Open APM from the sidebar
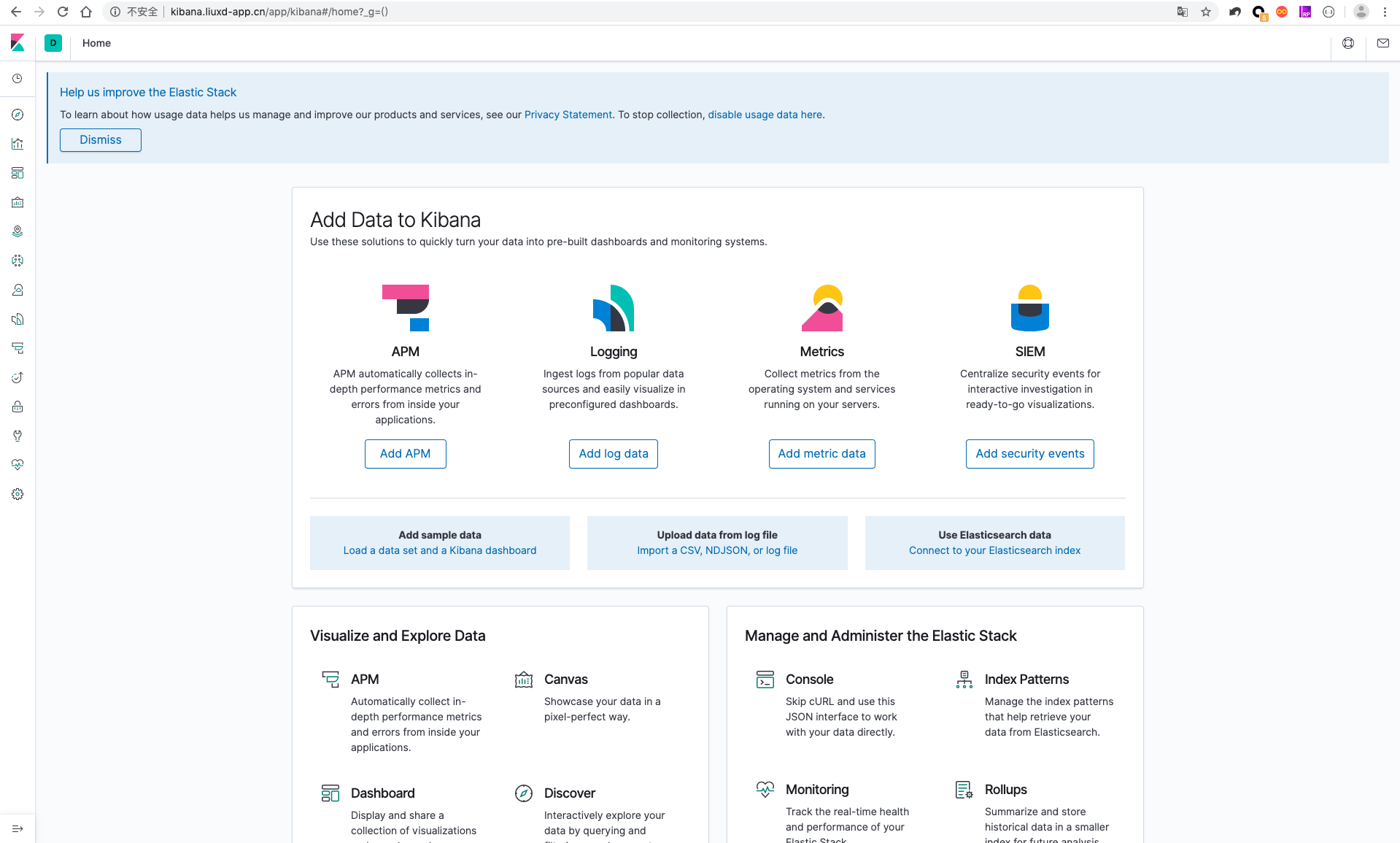Image resolution: width=1400 pixels, height=843 pixels. coord(18,348)
